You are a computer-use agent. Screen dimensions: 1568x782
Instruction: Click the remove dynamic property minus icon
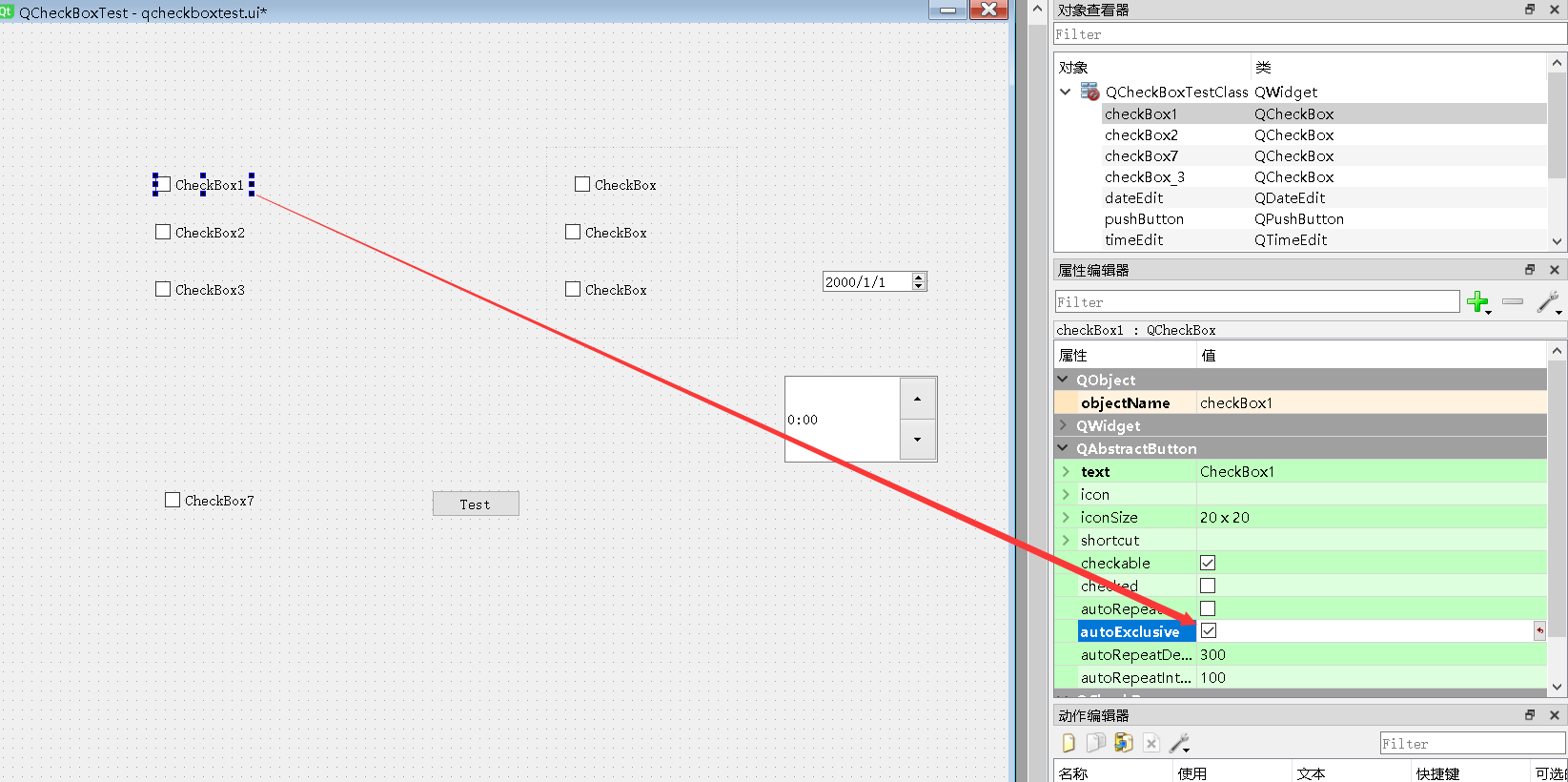[1513, 301]
